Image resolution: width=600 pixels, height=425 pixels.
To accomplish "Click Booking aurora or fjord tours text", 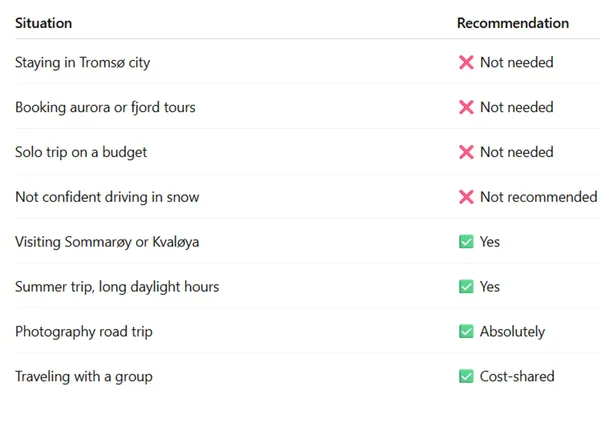I will pos(105,107).
